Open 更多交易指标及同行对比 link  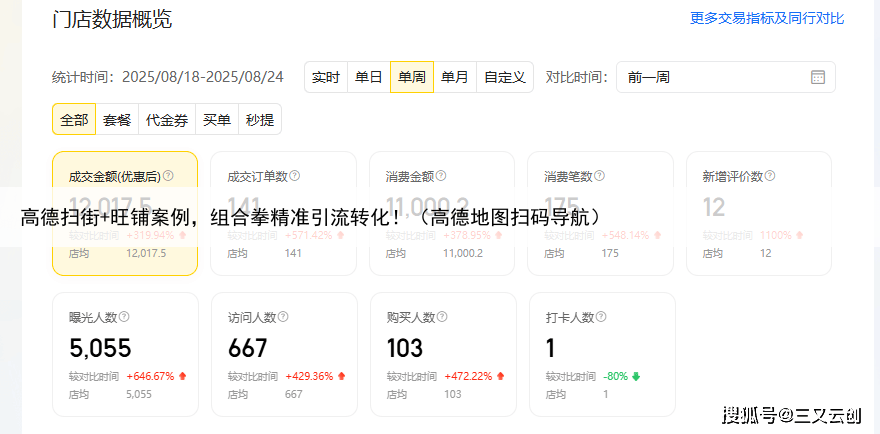click(767, 18)
